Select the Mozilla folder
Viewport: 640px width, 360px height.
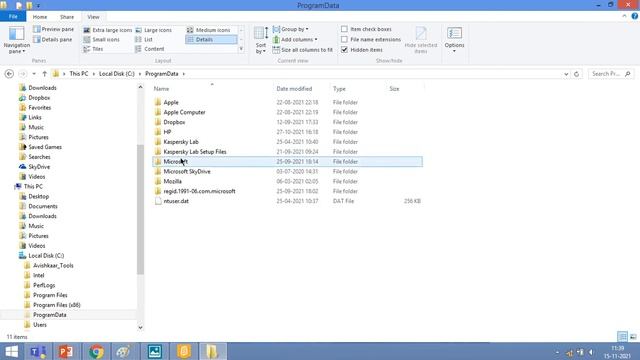[x=172, y=181]
